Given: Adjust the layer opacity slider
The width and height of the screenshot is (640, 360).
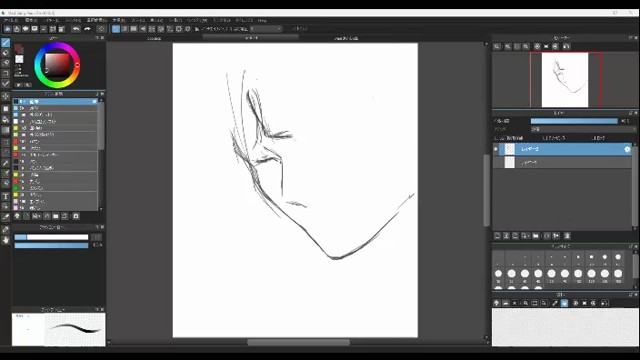Looking at the screenshot, I should pos(574,121).
